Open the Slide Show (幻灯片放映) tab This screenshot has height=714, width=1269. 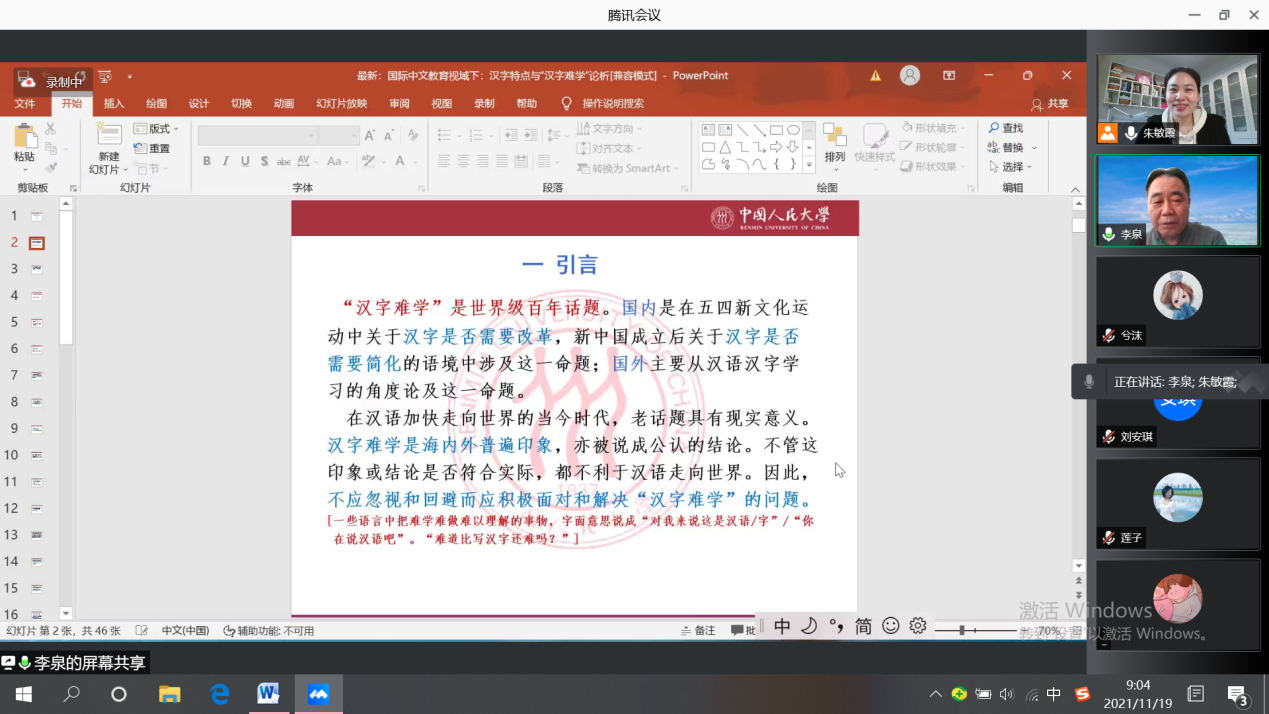pyautogui.click(x=341, y=103)
